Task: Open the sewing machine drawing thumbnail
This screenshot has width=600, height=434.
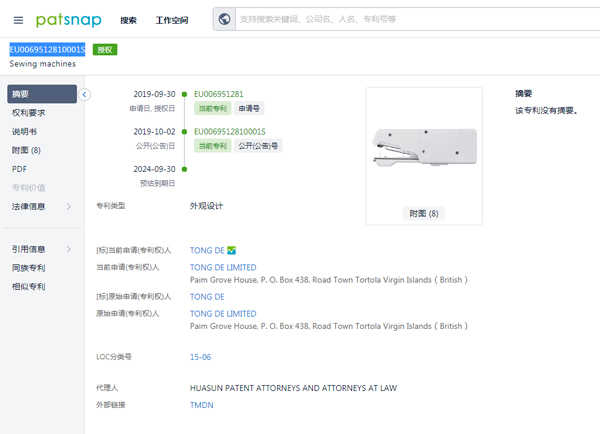Action: coord(425,147)
